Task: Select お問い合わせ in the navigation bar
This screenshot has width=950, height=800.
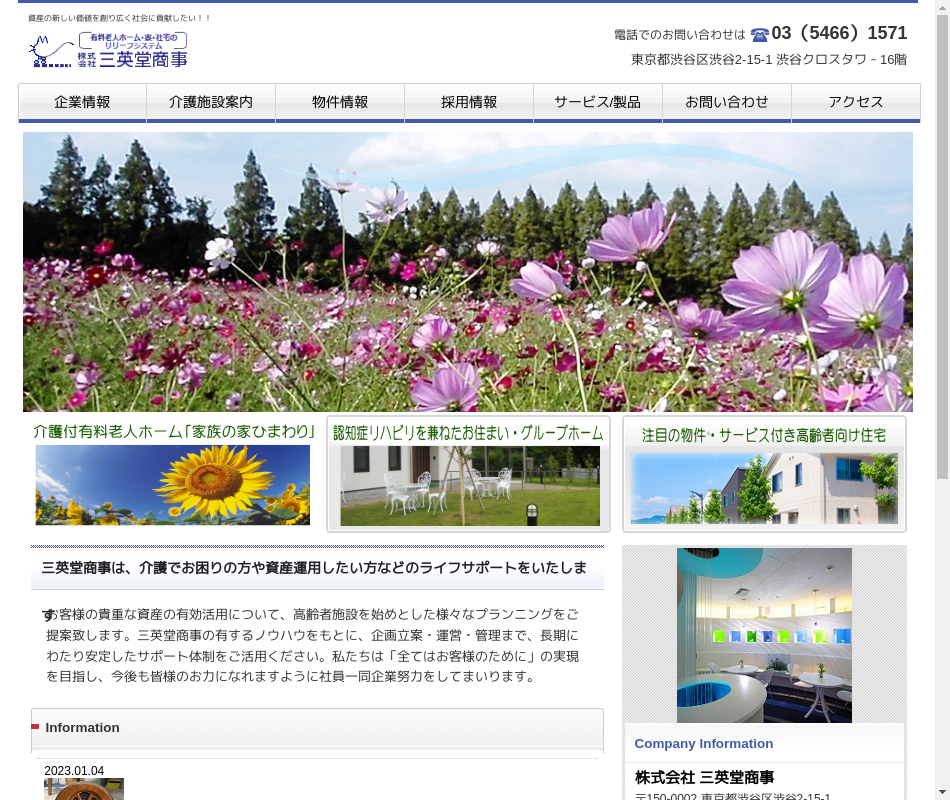Action: [x=727, y=102]
